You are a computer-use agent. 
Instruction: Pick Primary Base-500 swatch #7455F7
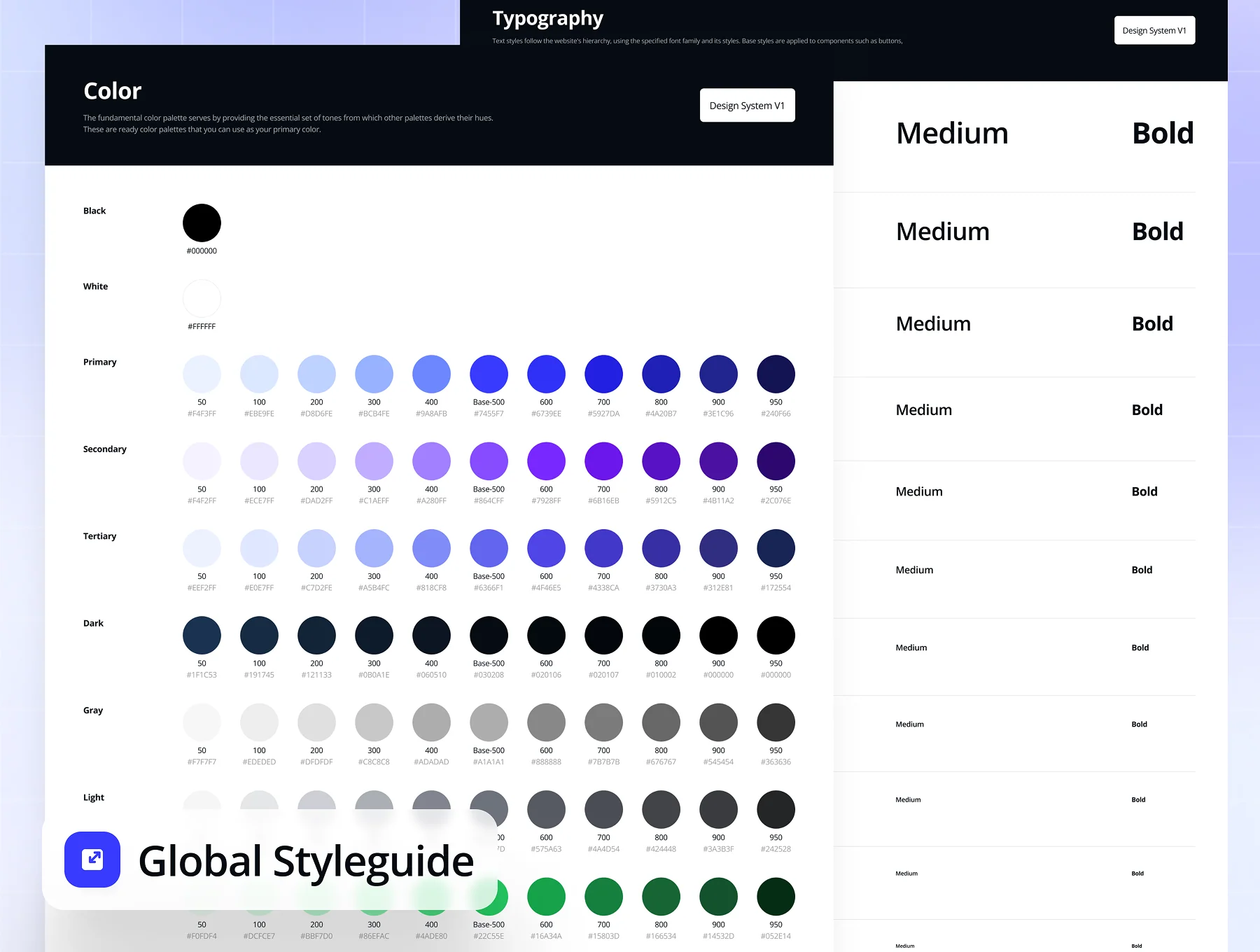click(489, 374)
